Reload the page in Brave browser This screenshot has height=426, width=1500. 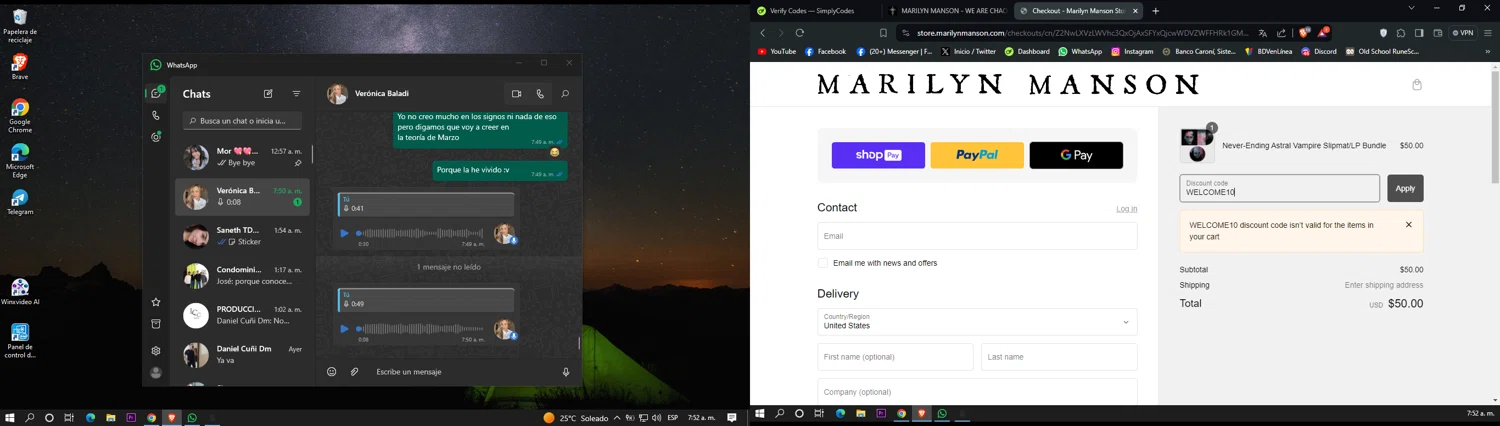[800, 33]
